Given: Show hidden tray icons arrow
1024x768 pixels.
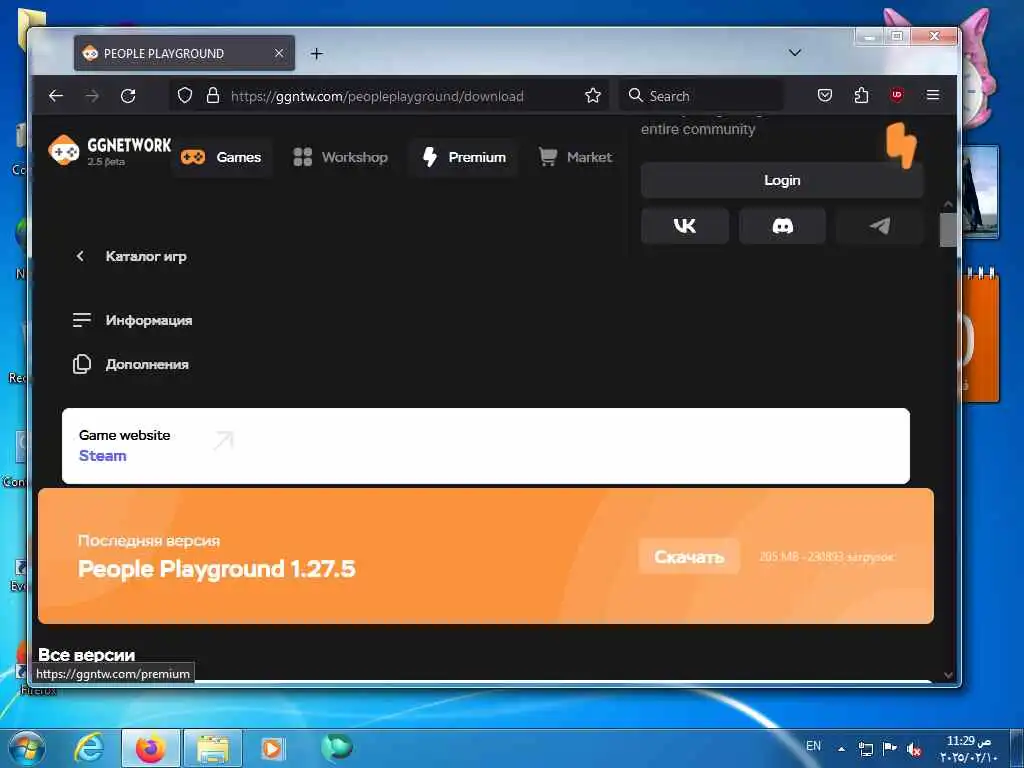Looking at the screenshot, I should [x=842, y=749].
